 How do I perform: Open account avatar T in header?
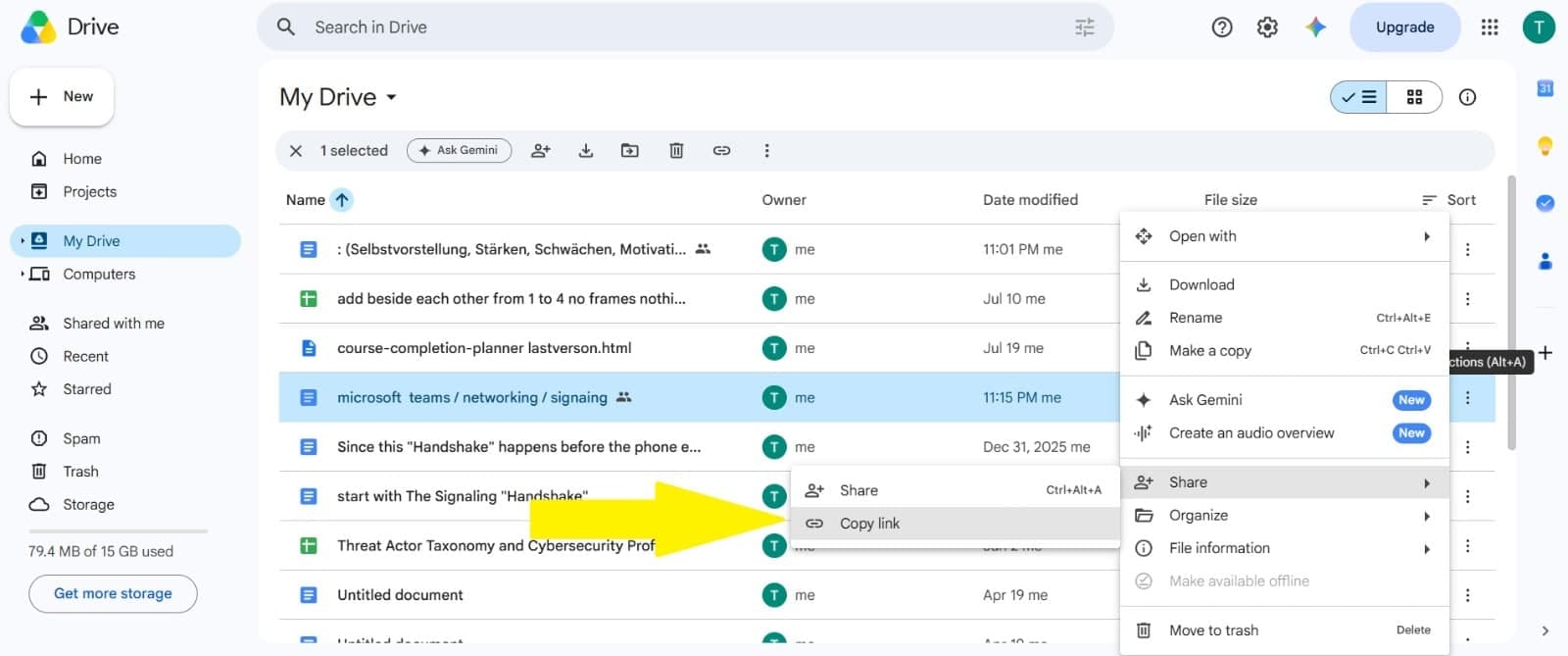point(1539,27)
